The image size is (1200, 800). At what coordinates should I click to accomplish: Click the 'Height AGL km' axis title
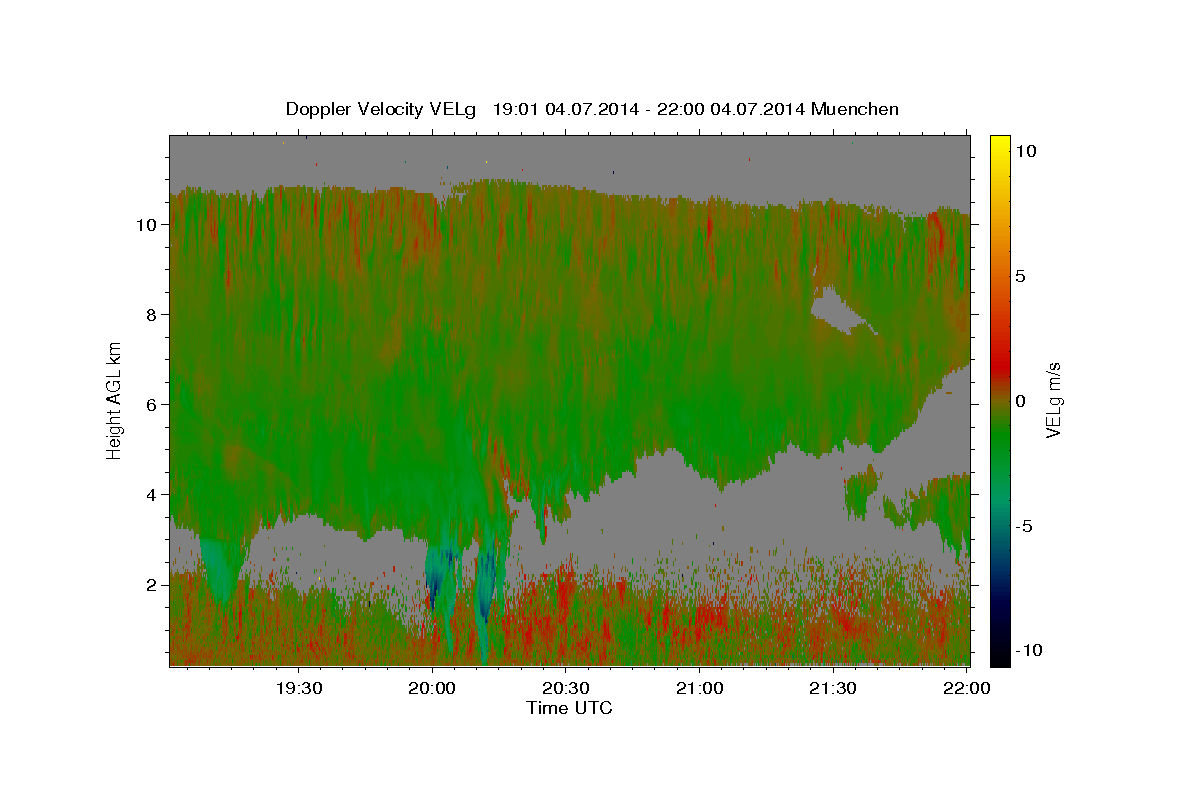point(115,399)
